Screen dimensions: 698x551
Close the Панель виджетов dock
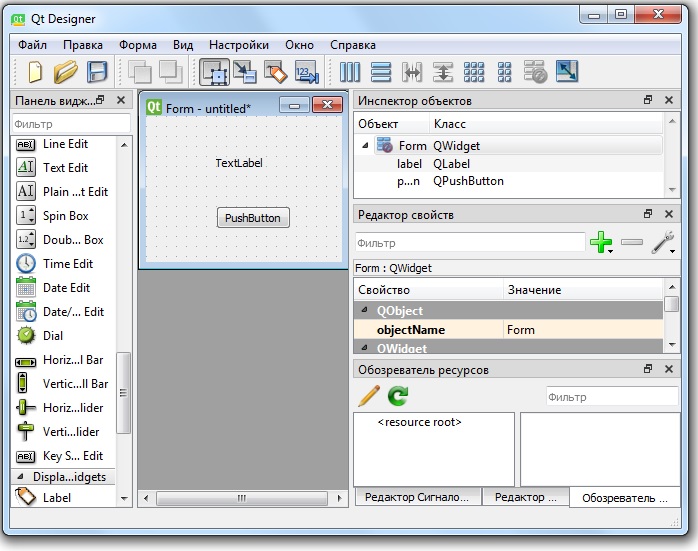point(121,100)
